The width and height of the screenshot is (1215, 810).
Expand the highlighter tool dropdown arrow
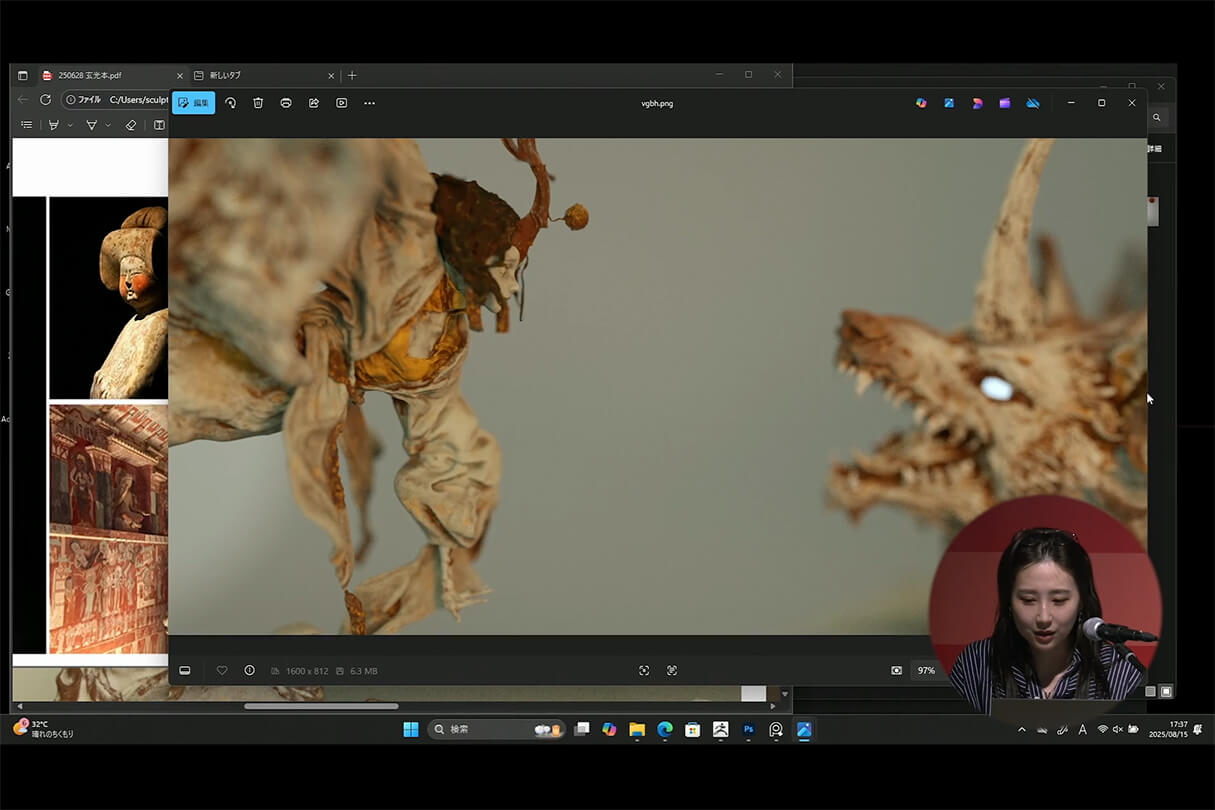pos(69,125)
